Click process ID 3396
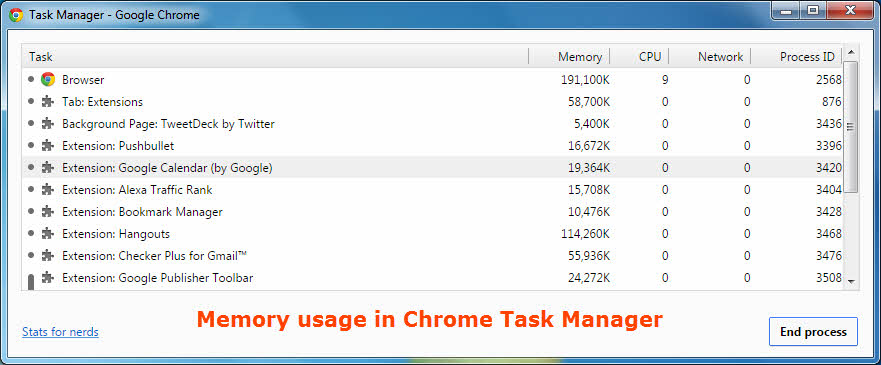The width and height of the screenshot is (881, 365). point(829,145)
